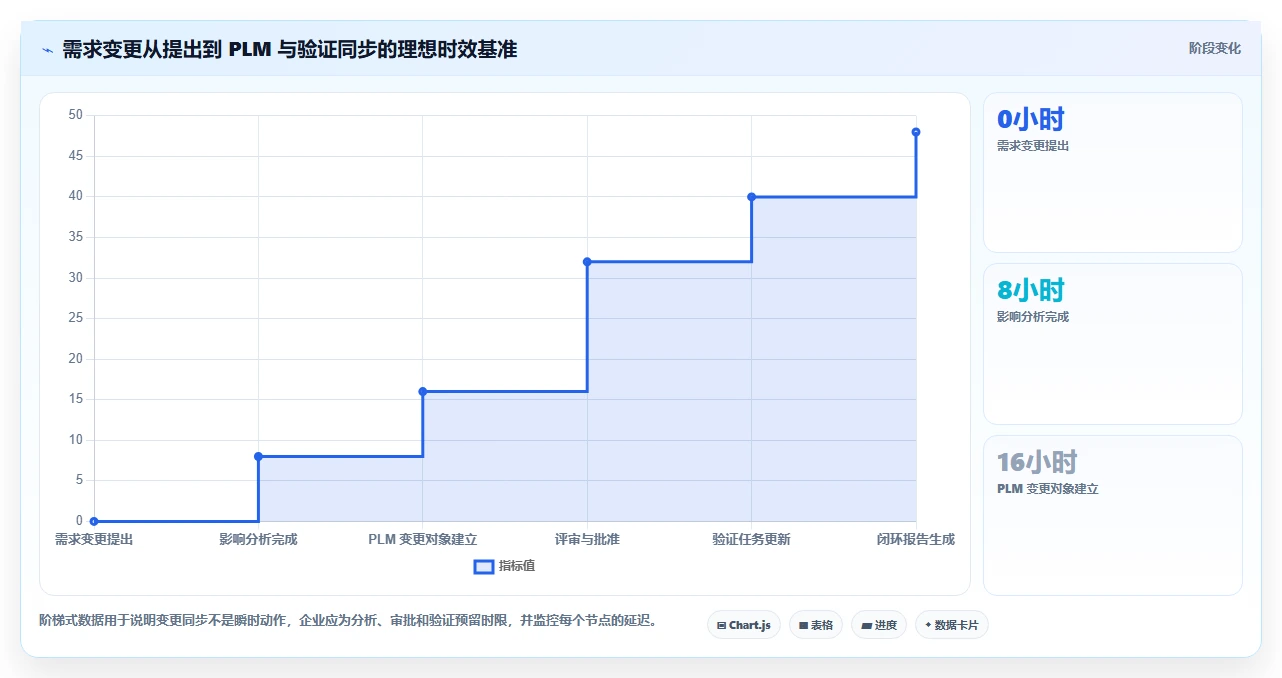
Task: Click the y-axis value 25
Action: point(76,318)
